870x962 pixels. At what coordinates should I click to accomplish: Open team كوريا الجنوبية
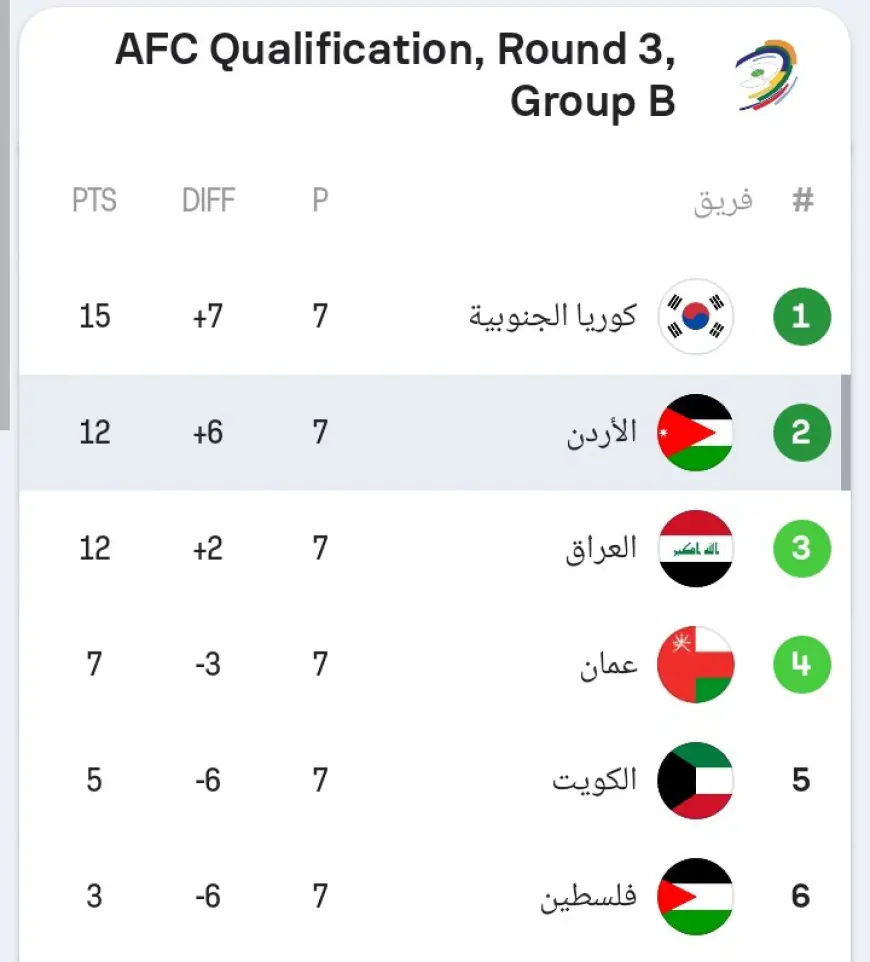[553, 317]
